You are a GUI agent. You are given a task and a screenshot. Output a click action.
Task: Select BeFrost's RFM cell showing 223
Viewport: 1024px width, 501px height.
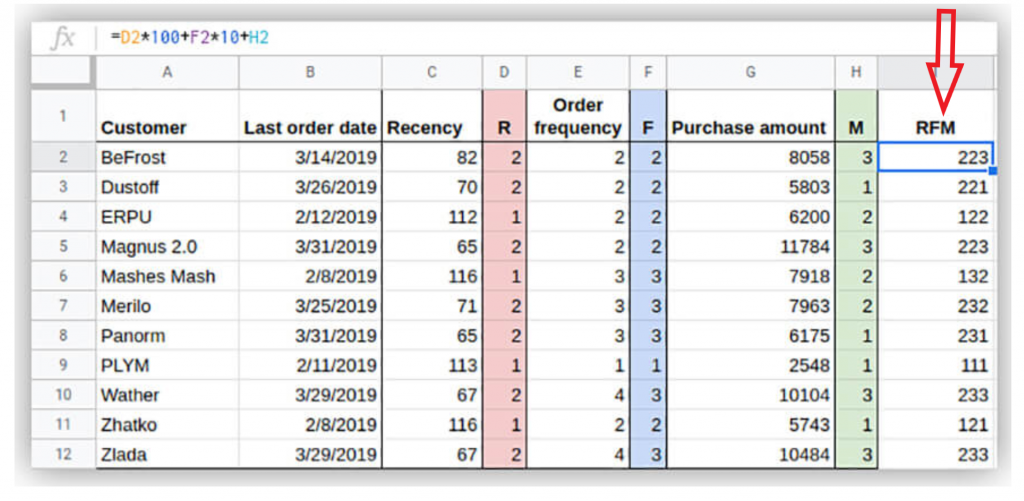tap(936, 157)
